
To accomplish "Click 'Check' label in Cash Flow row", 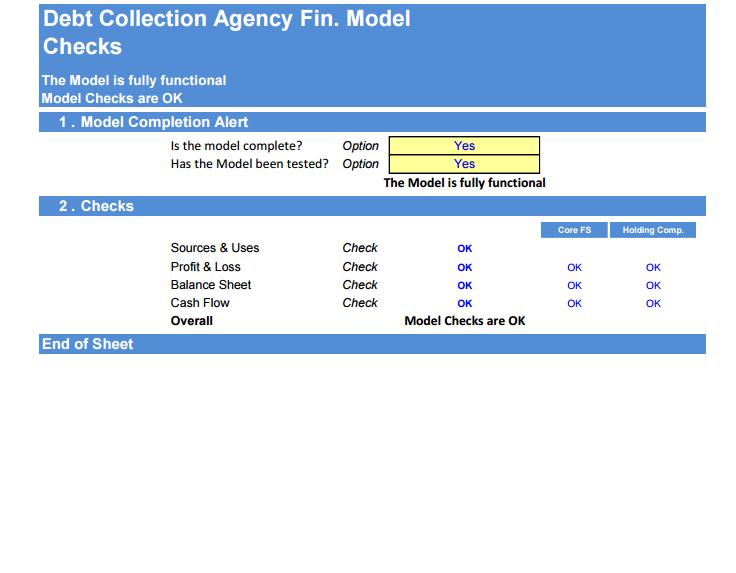I will [x=360, y=303].
